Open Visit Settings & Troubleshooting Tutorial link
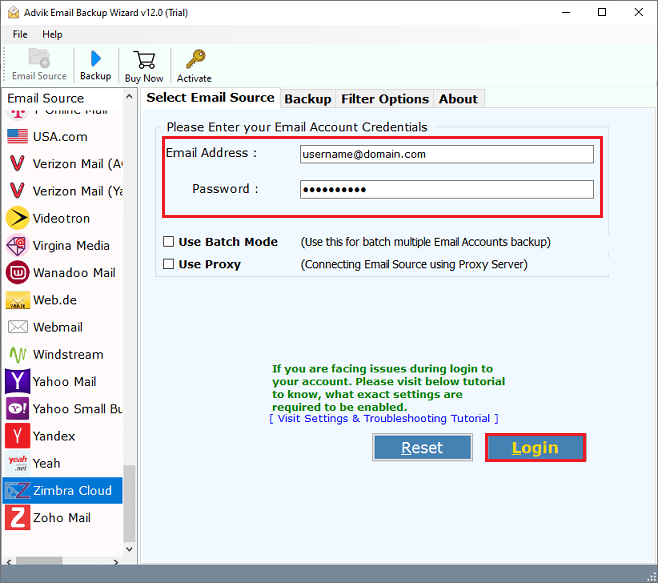This screenshot has width=658, height=583. [x=384, y=418]
